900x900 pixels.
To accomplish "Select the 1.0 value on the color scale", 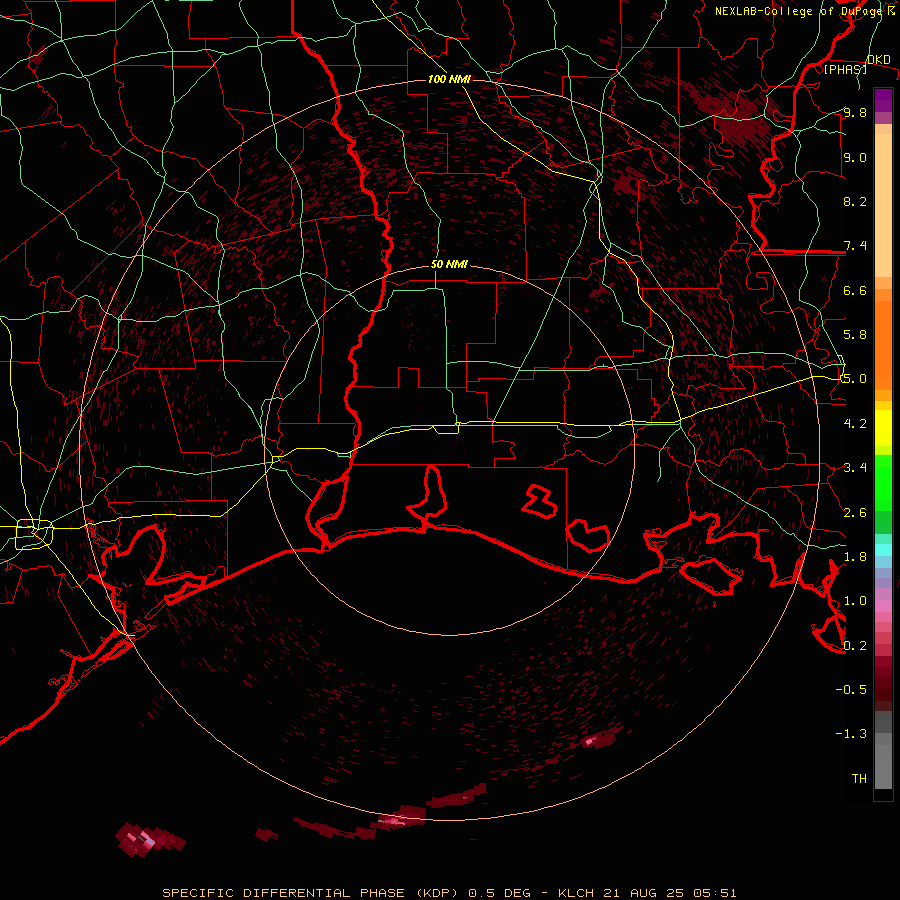I will [x=855, y=601].
